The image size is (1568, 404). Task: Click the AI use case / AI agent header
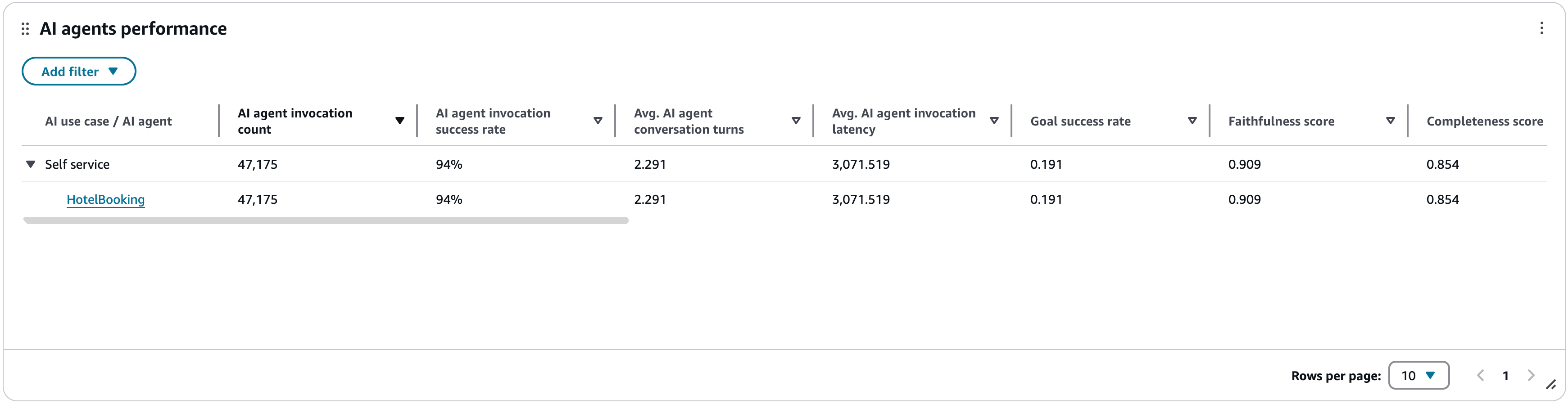[x=109, y=121]
